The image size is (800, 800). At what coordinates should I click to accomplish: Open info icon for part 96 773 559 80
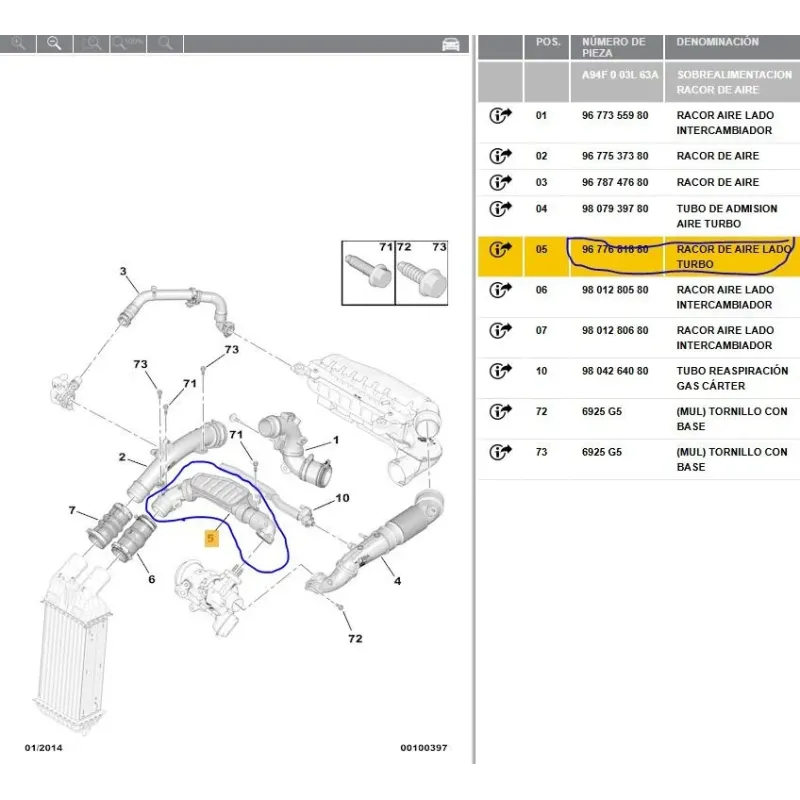tap(500, 116)
